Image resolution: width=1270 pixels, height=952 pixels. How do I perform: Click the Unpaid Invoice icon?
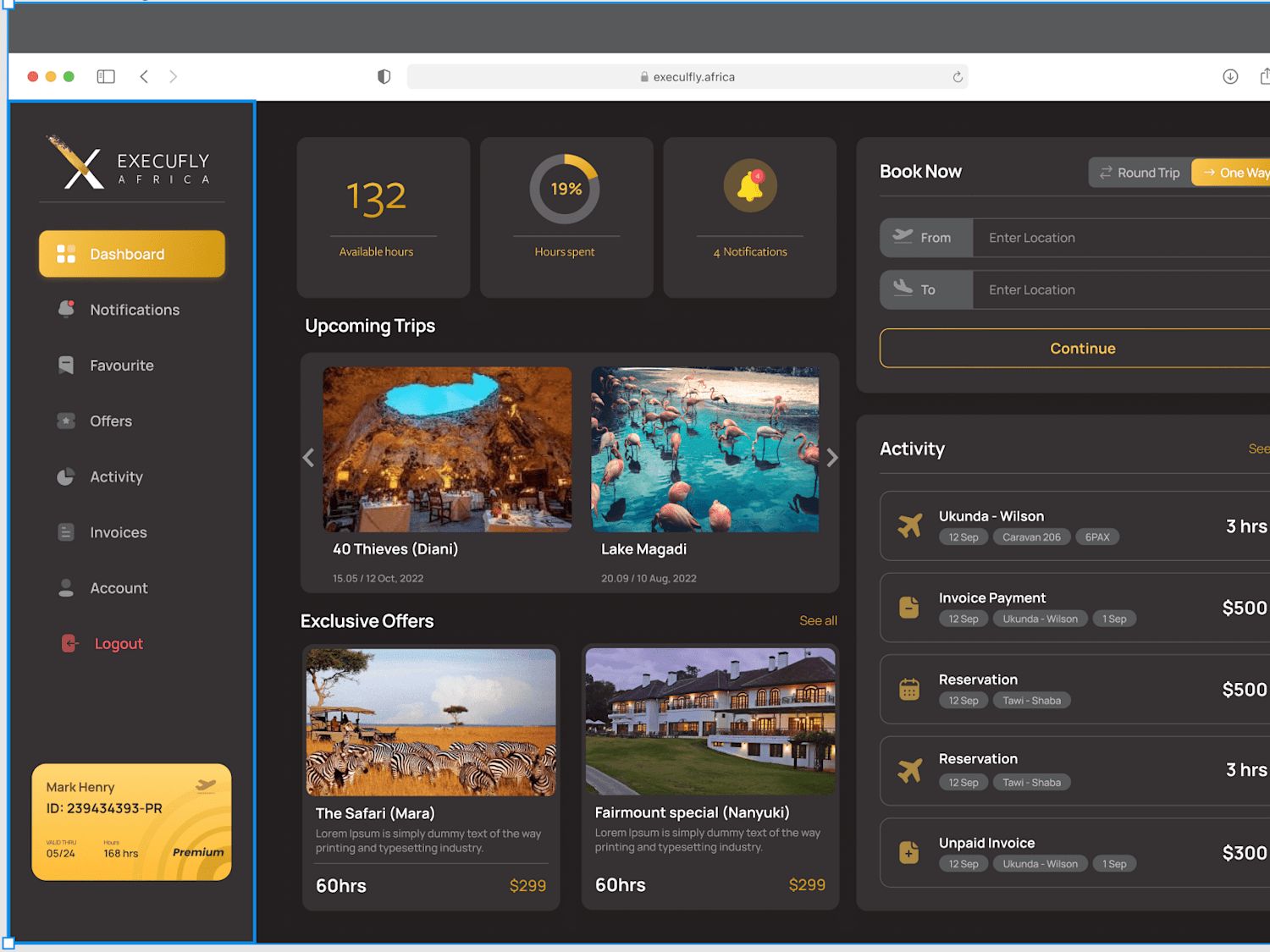(909, 852)
